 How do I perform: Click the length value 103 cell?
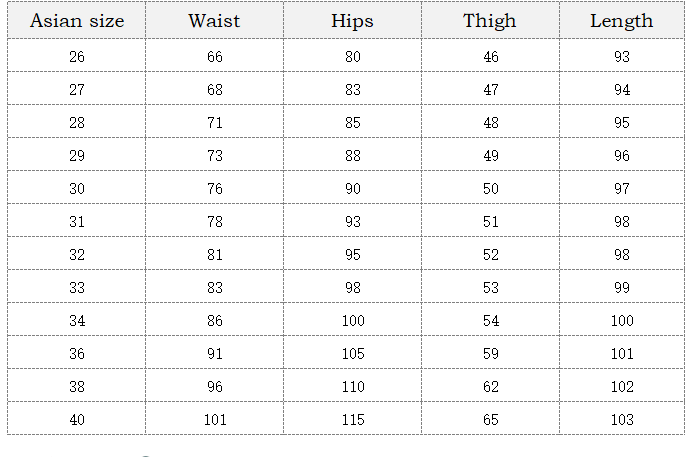621,420
